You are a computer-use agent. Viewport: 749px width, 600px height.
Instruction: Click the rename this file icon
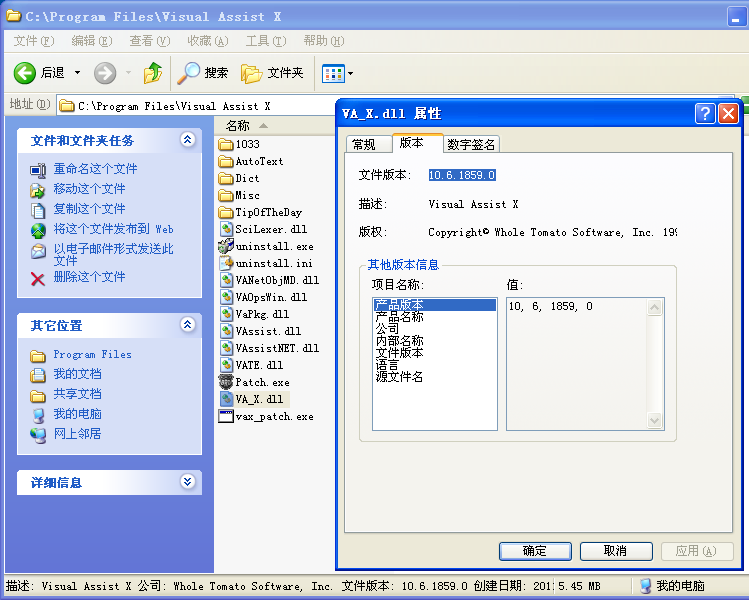[38, 170]
